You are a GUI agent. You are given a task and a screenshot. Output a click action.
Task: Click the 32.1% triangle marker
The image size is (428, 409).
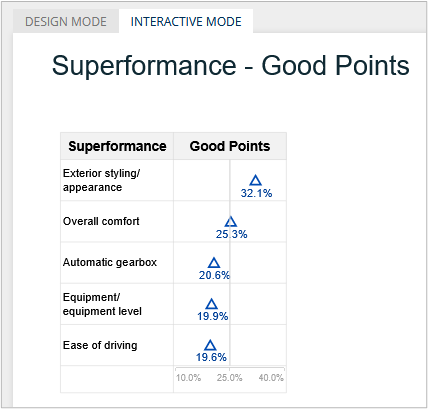(256, 180)
